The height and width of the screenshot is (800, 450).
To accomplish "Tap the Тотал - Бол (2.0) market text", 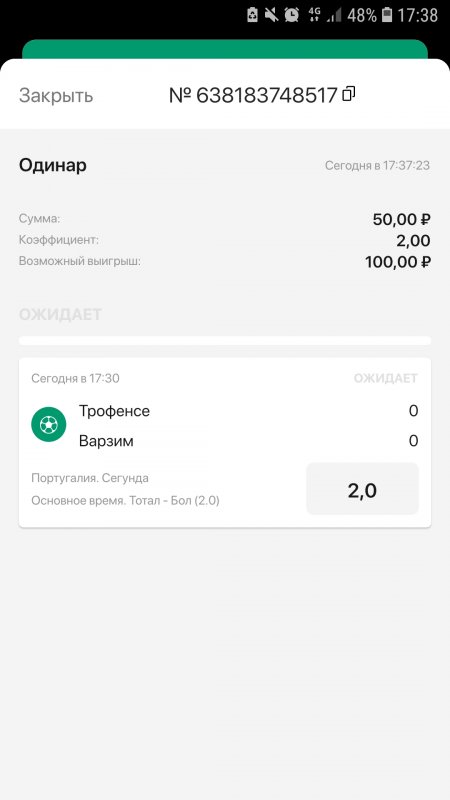I will 174,501.
